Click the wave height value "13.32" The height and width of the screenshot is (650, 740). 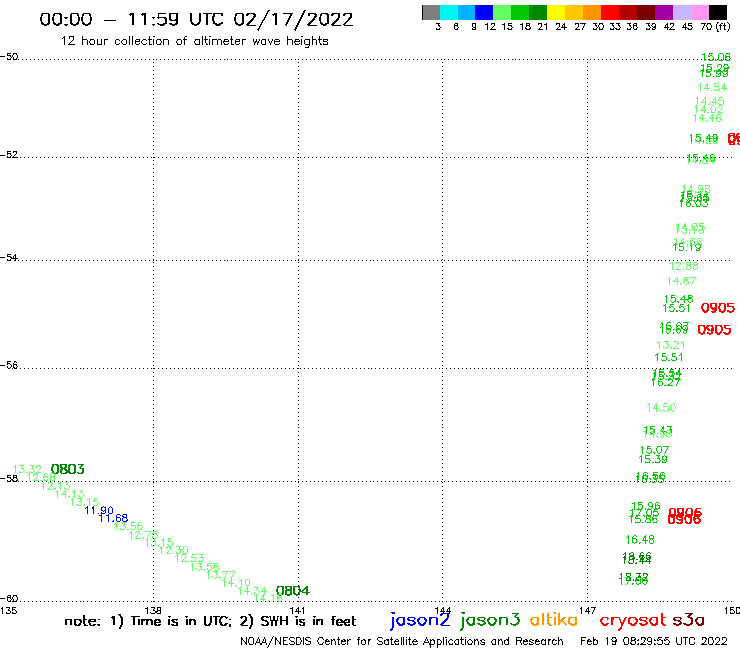(27, 469)
